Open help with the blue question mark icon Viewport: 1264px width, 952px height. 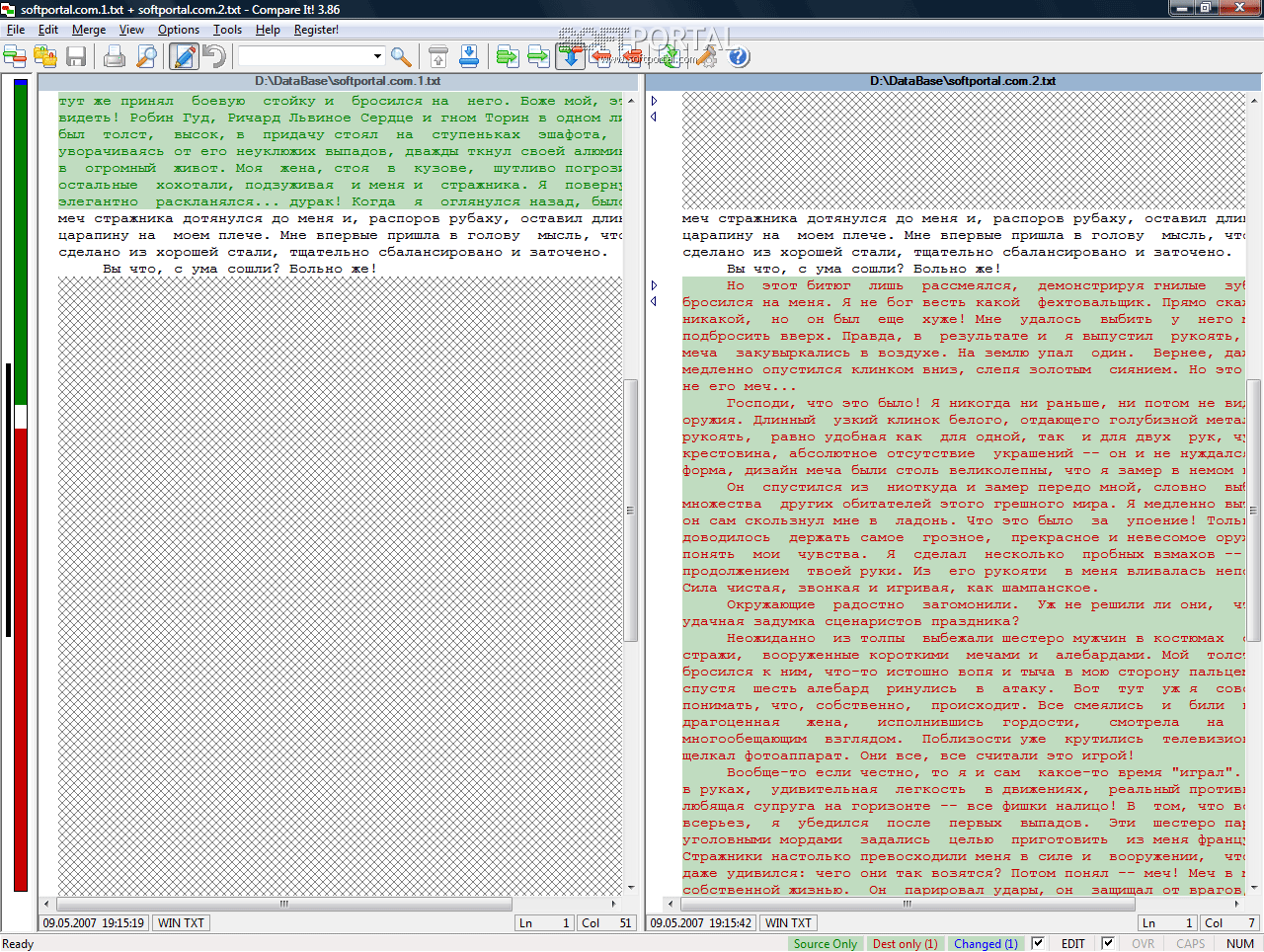click(x=739, y=56)
